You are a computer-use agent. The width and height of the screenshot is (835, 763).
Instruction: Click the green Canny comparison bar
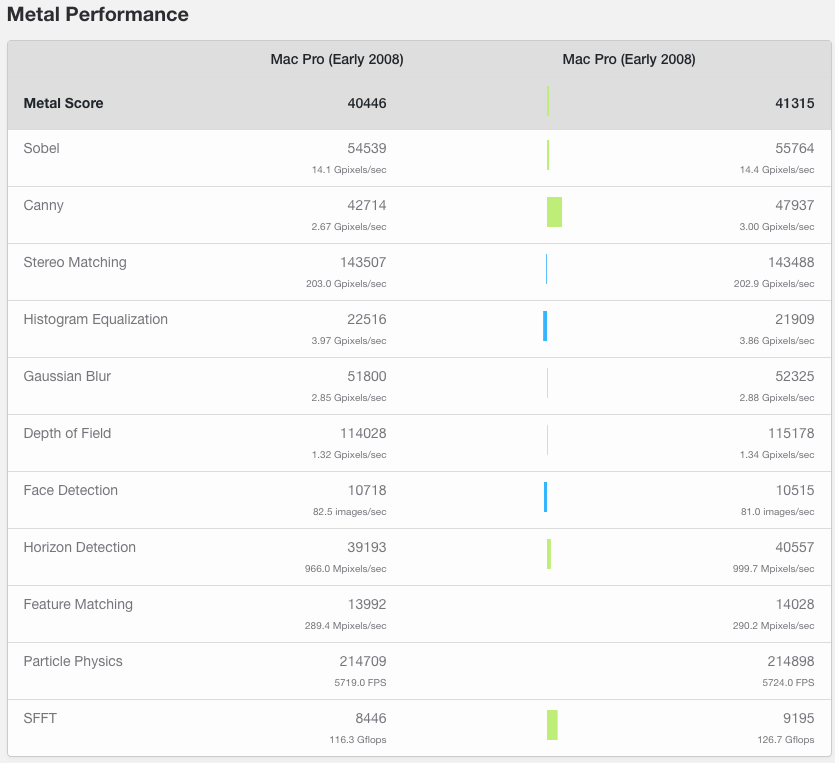coord(554,212)
